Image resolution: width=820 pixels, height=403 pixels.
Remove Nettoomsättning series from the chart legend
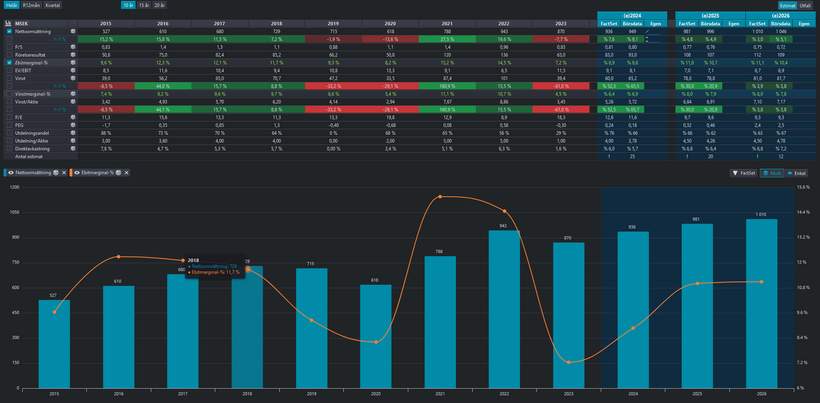[x=62, y=173]
